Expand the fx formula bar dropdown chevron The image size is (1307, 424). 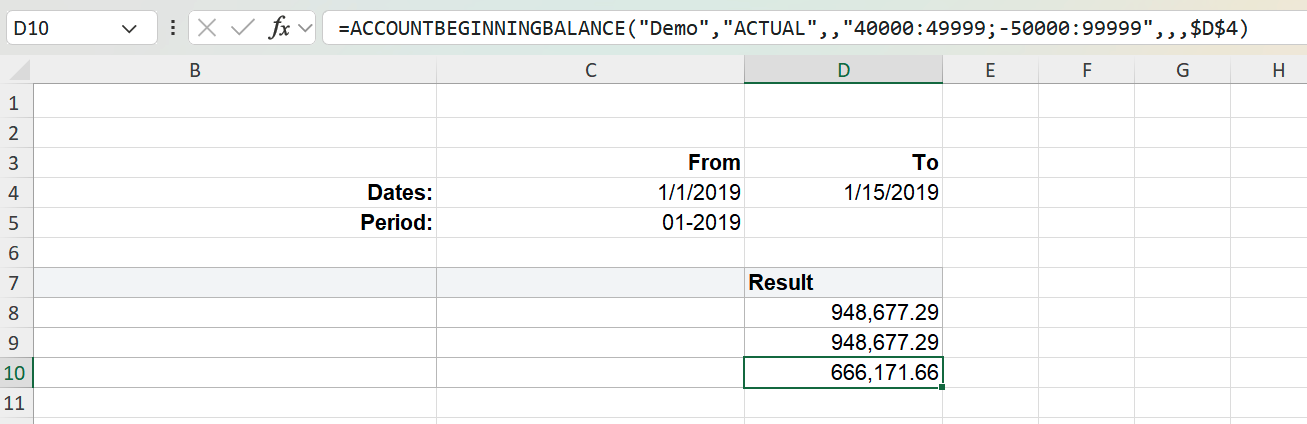pyautogui.click(x=304, y=28)
